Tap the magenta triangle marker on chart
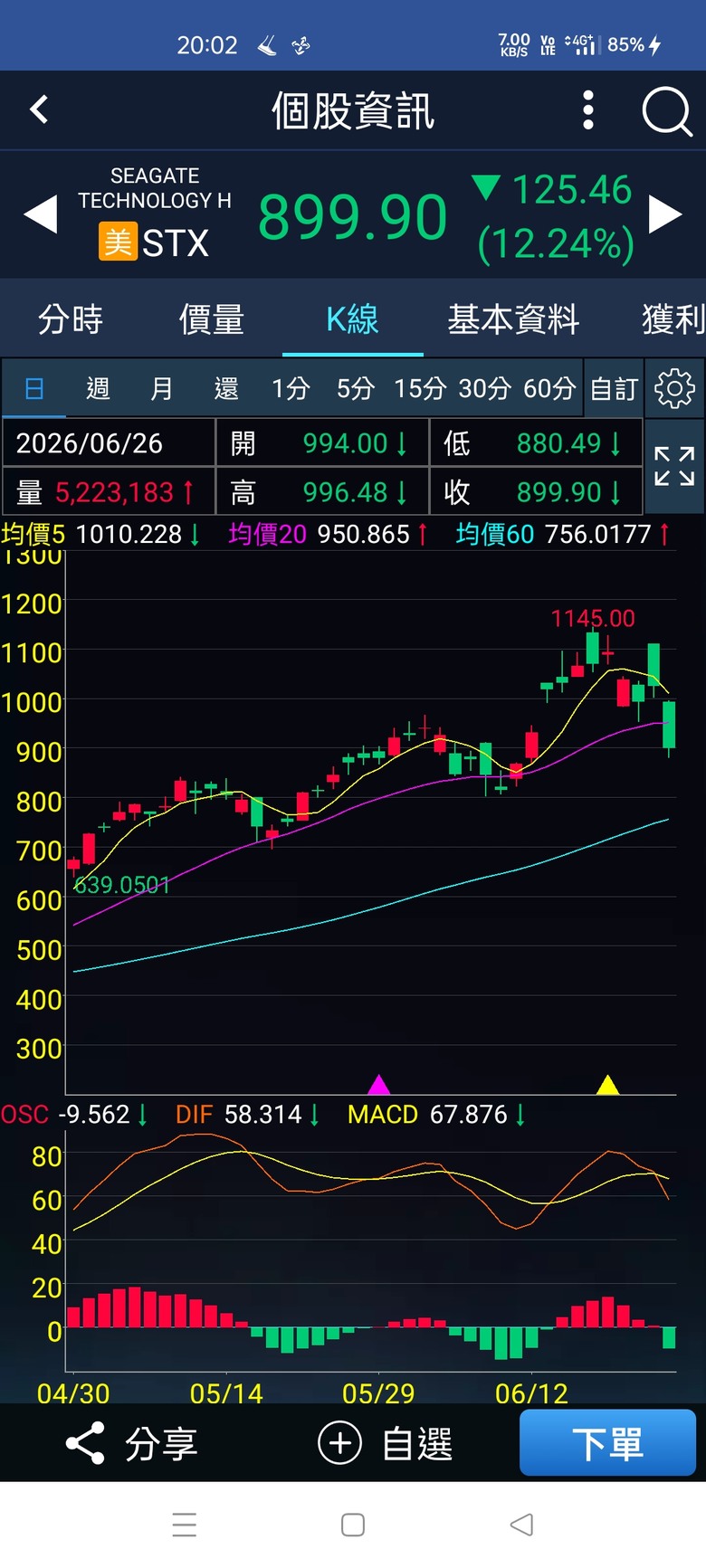Screen dimensions: 706x1568 point(378,1084)
